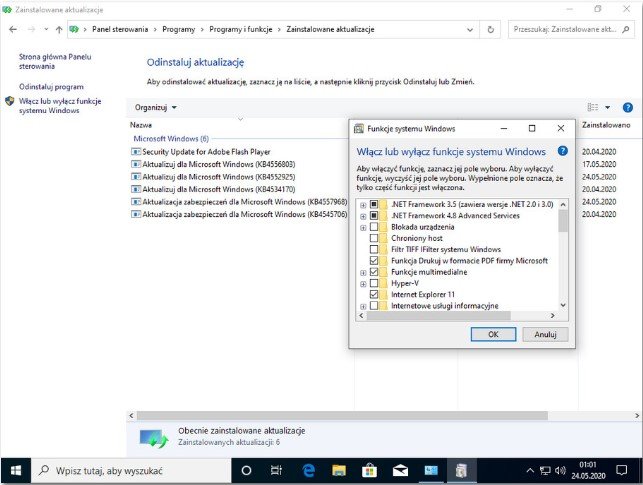
Task: Toggle .NET Framework 3.5 checkbox
Action: (x=374, y=204)
